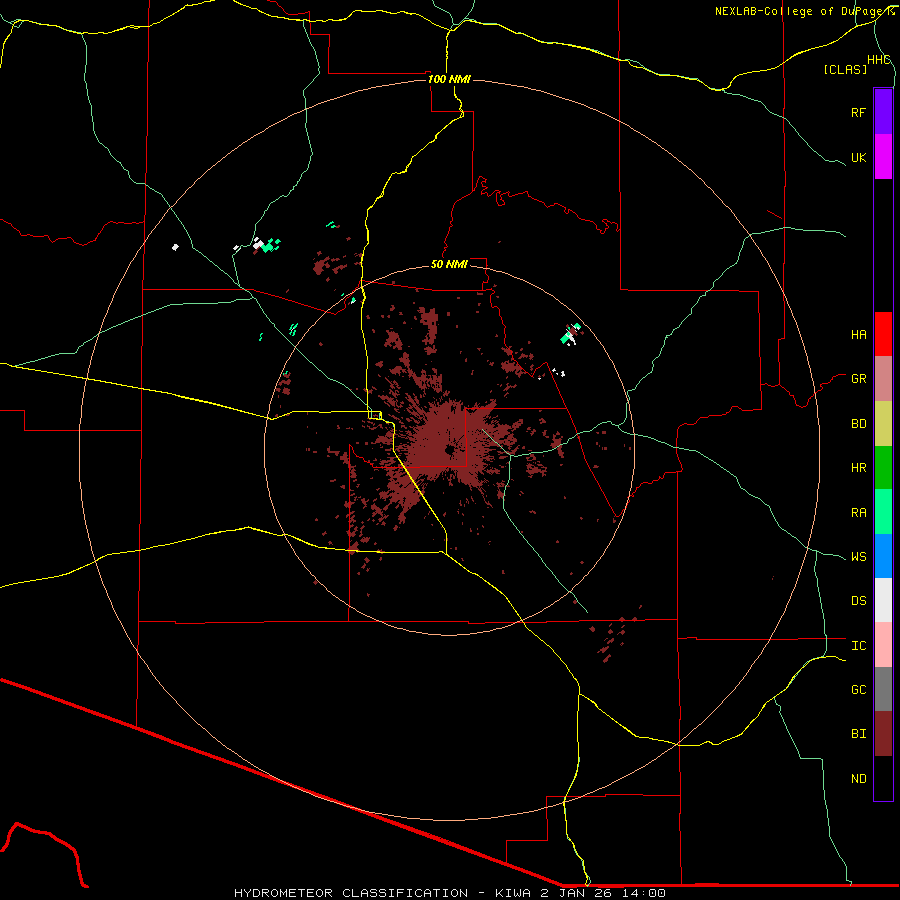Select the DS legend label
The image size is (900, 900).
858,601
